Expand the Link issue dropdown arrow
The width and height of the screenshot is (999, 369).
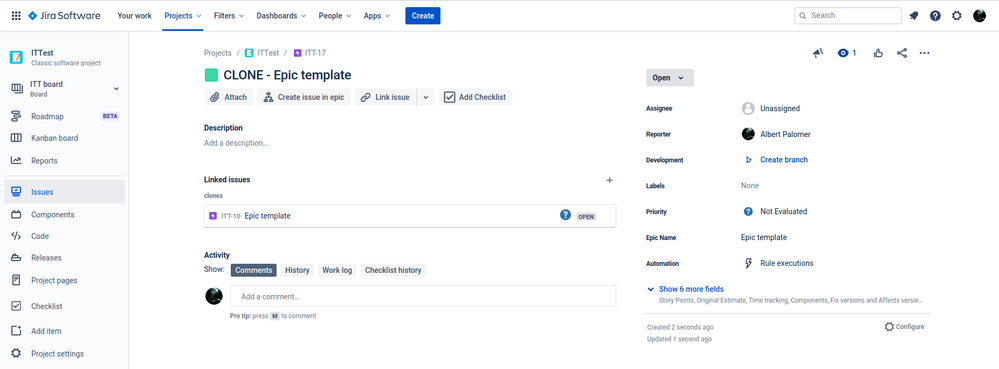click(x=426, y=98)
